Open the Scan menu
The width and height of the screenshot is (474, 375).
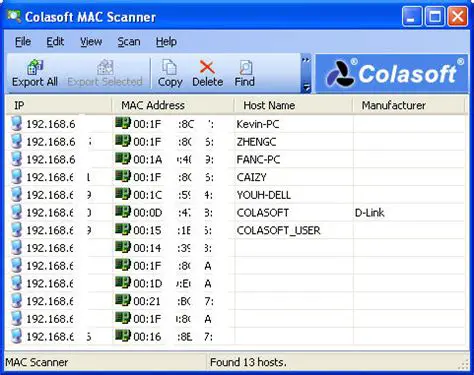point(129,42)
